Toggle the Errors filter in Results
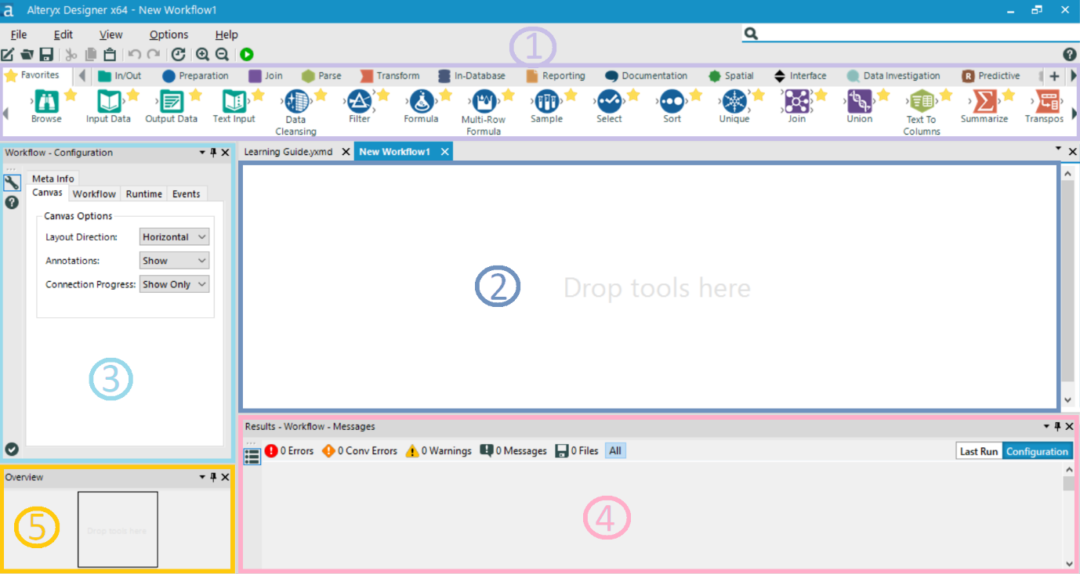Viewport: 1080px width, 574px height. 289,451
